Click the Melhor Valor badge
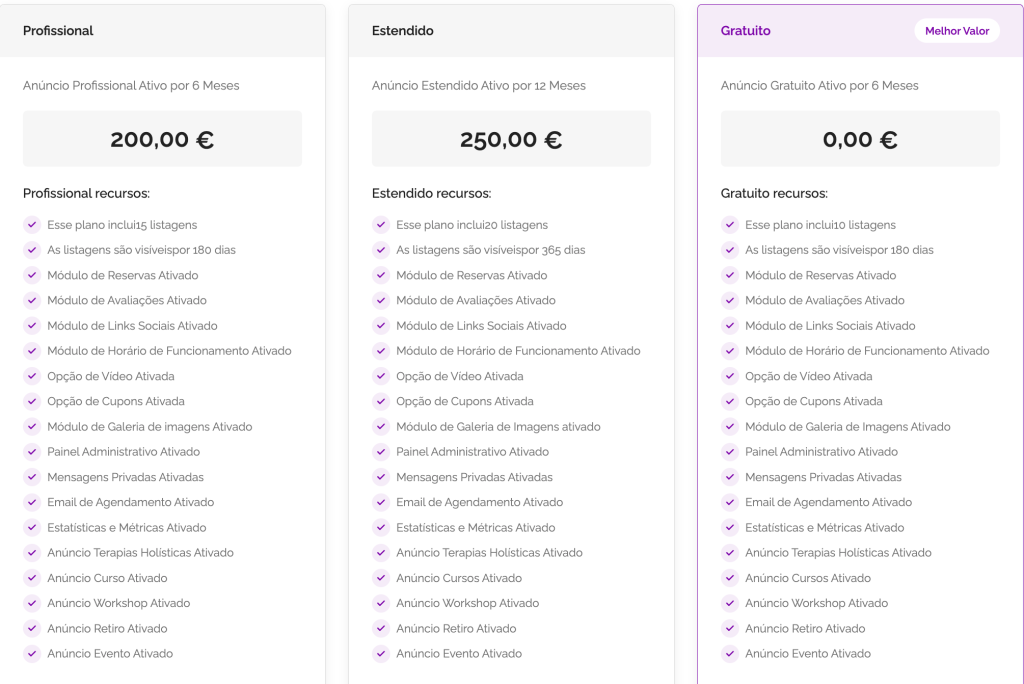Viewport: 1024px width, 684px height. click(x=957, y=31)
